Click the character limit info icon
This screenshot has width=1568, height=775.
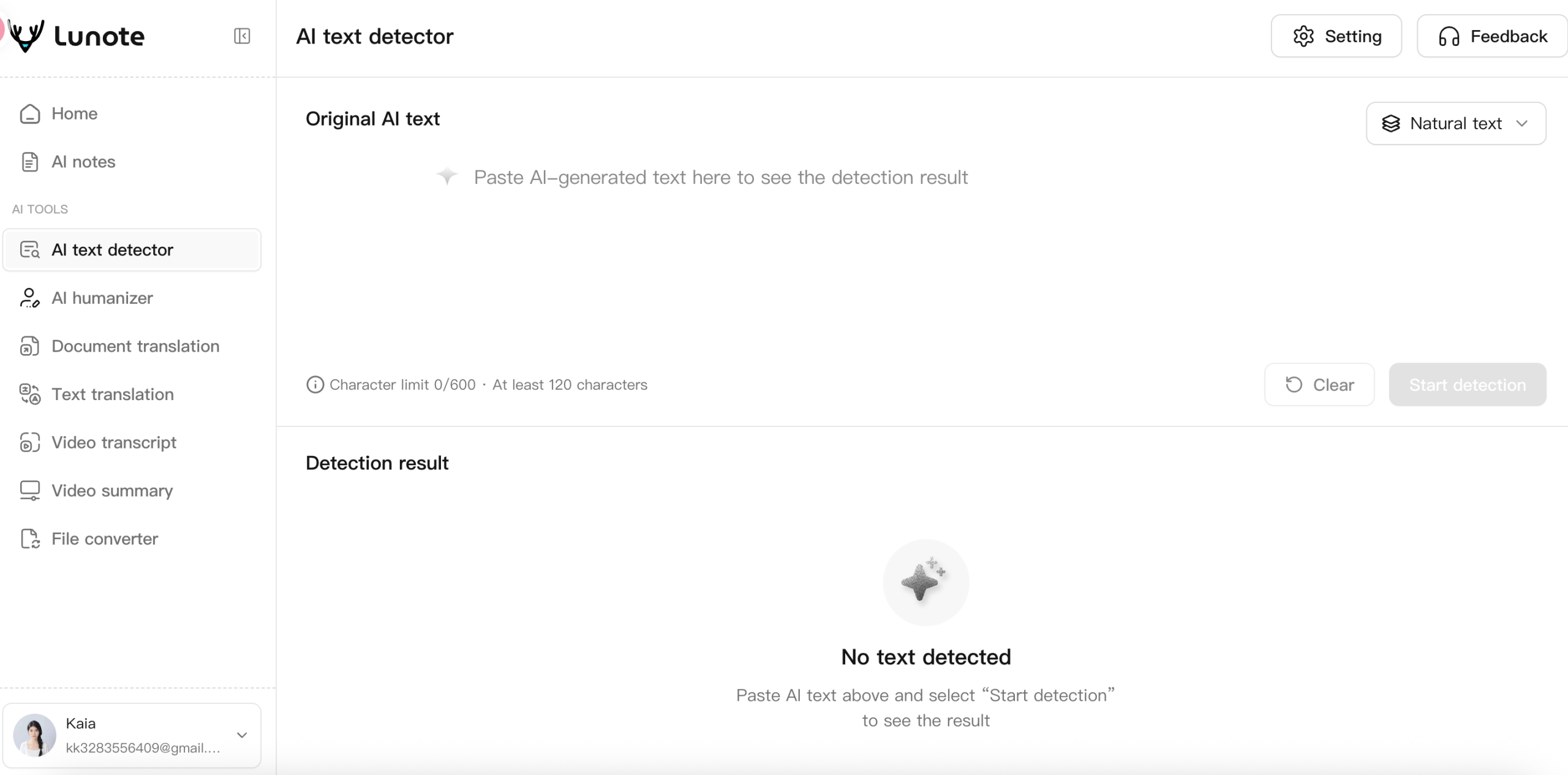coord(315,385)
